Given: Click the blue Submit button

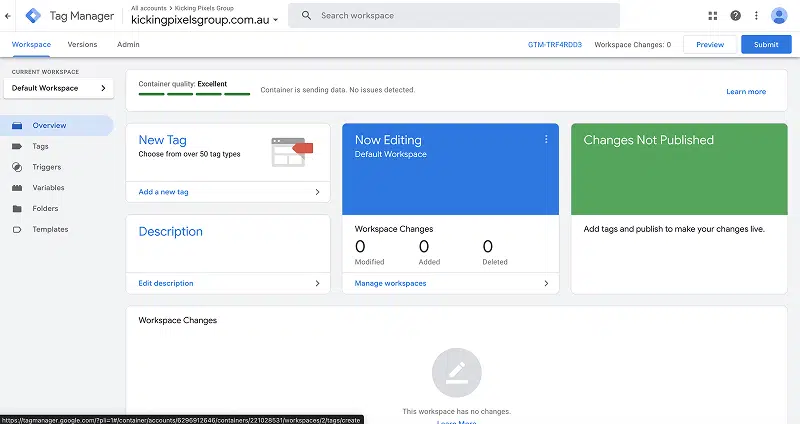Looking at the screenshot, I should [766, 44].
